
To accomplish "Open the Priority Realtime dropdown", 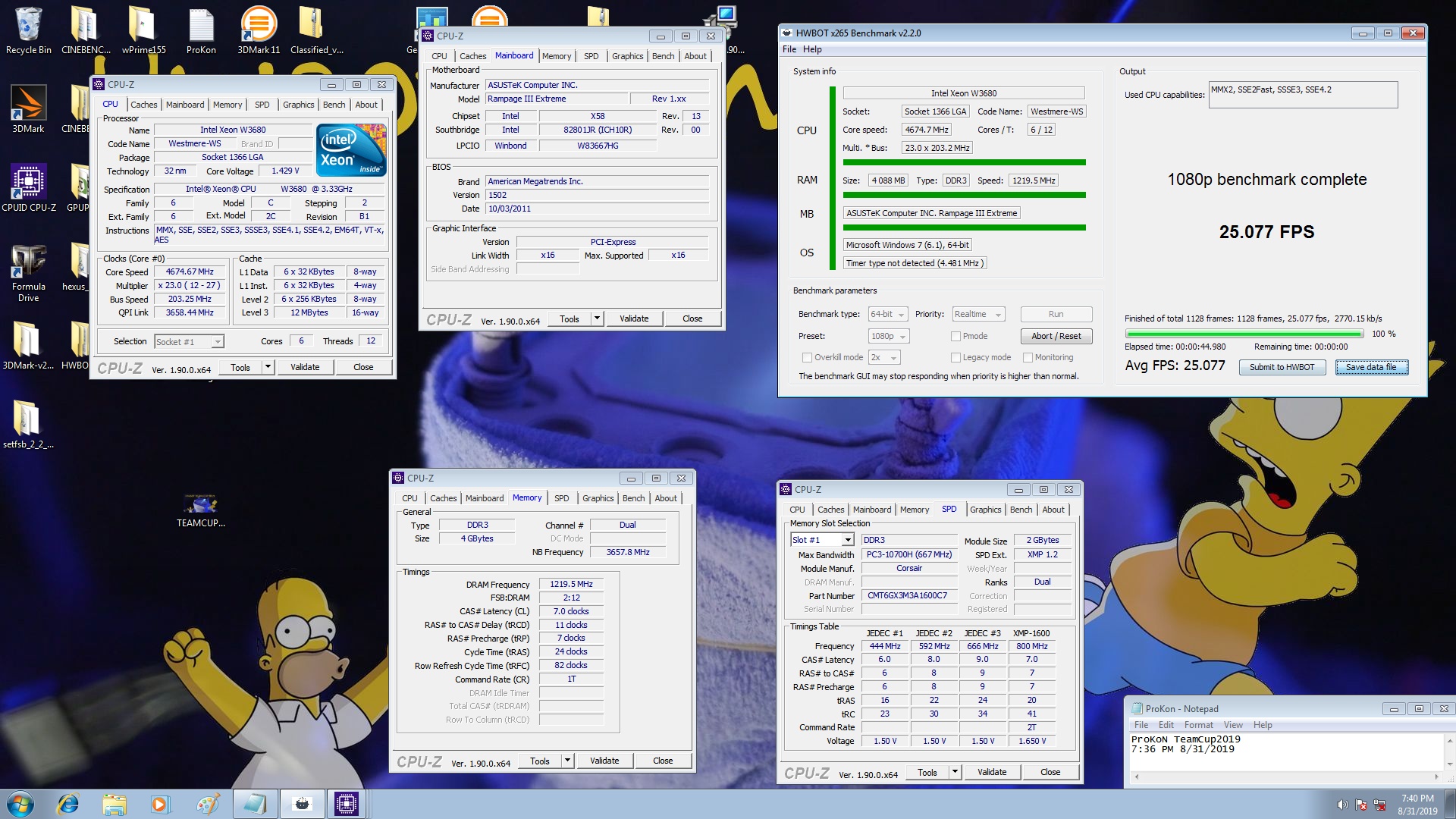I will coord(978,314).
